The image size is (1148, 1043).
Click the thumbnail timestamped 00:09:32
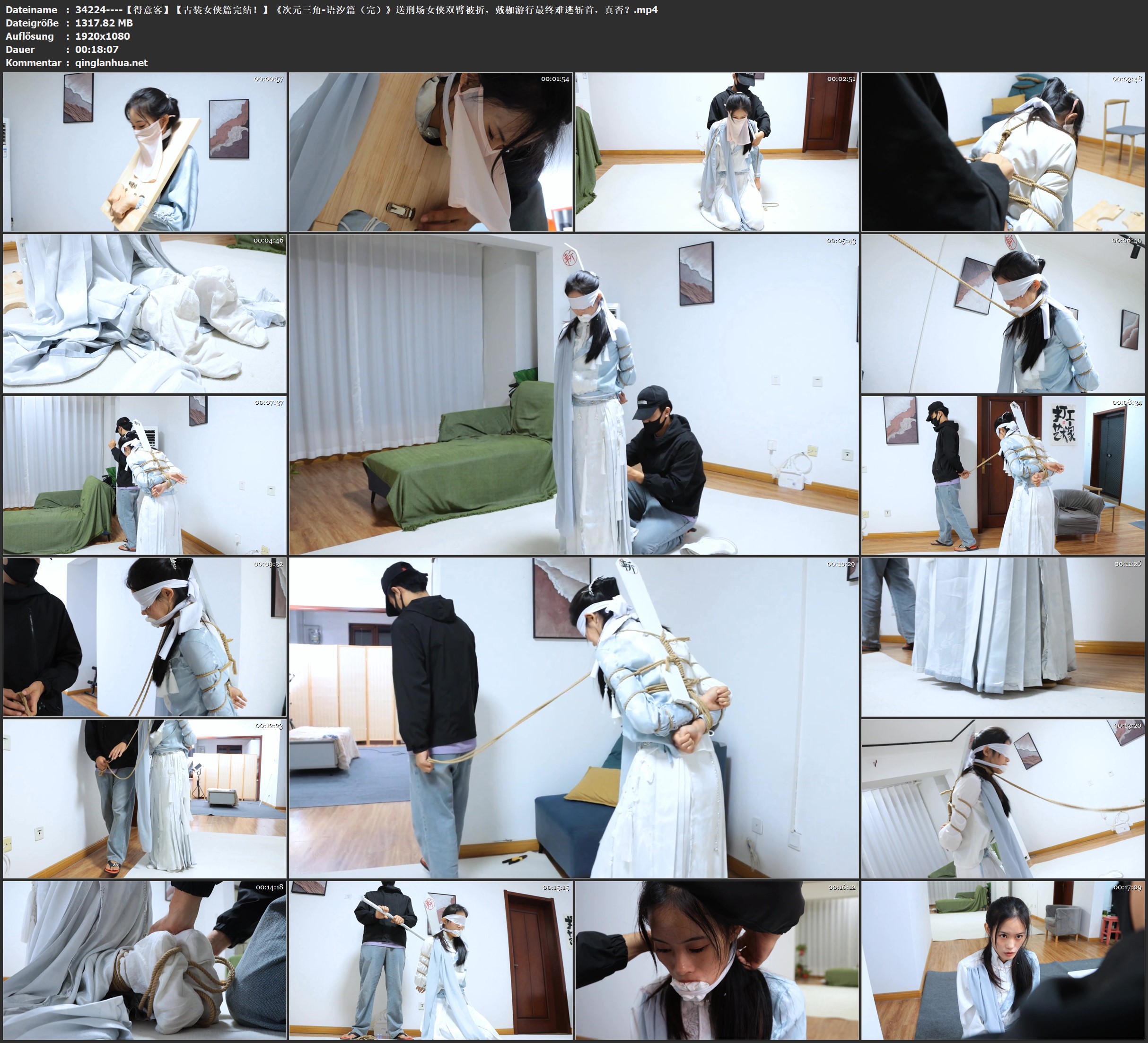pyautogui.click(x=145, y=637)
